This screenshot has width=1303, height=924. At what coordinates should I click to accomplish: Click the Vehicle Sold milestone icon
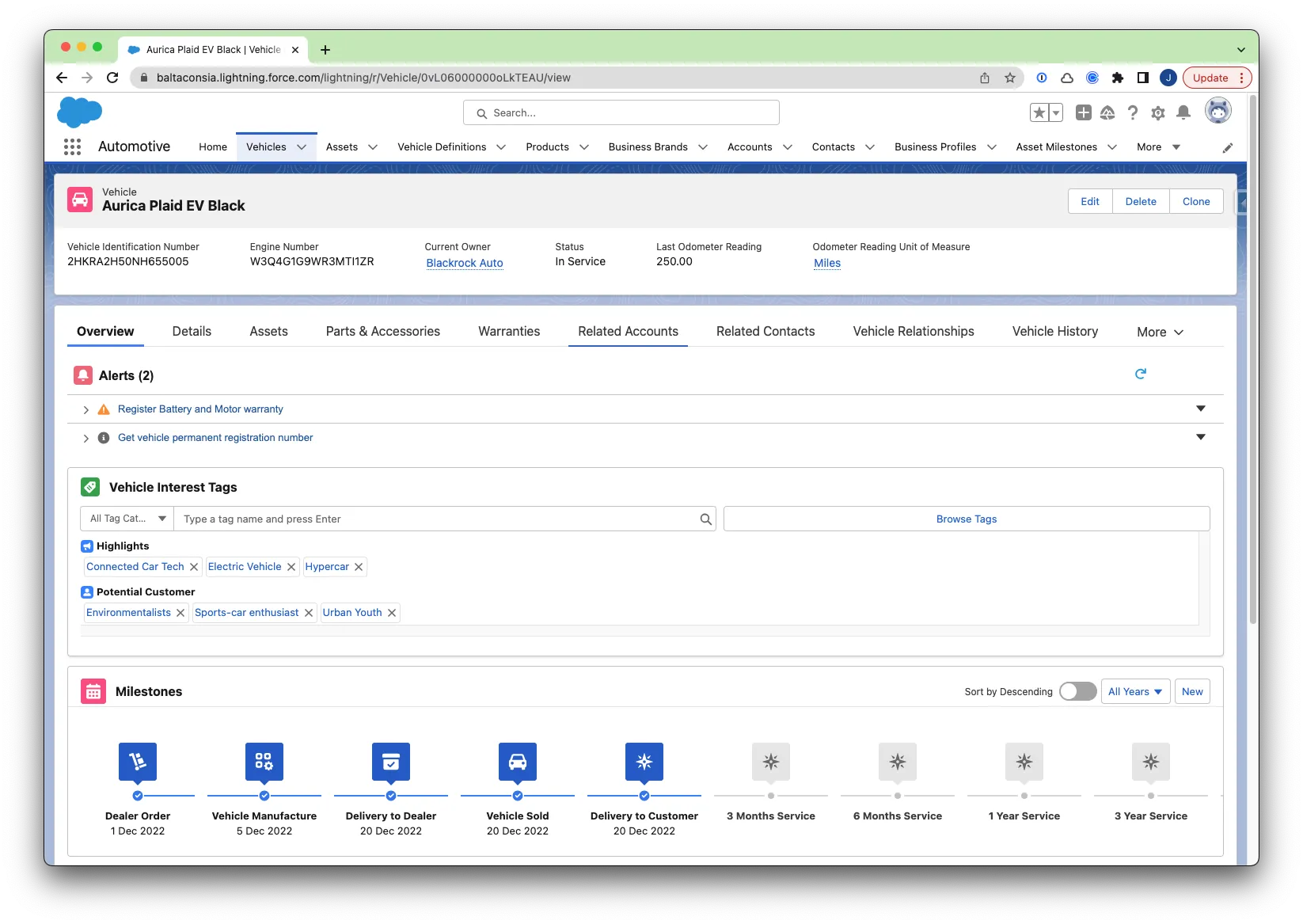[x=517, y=762]
